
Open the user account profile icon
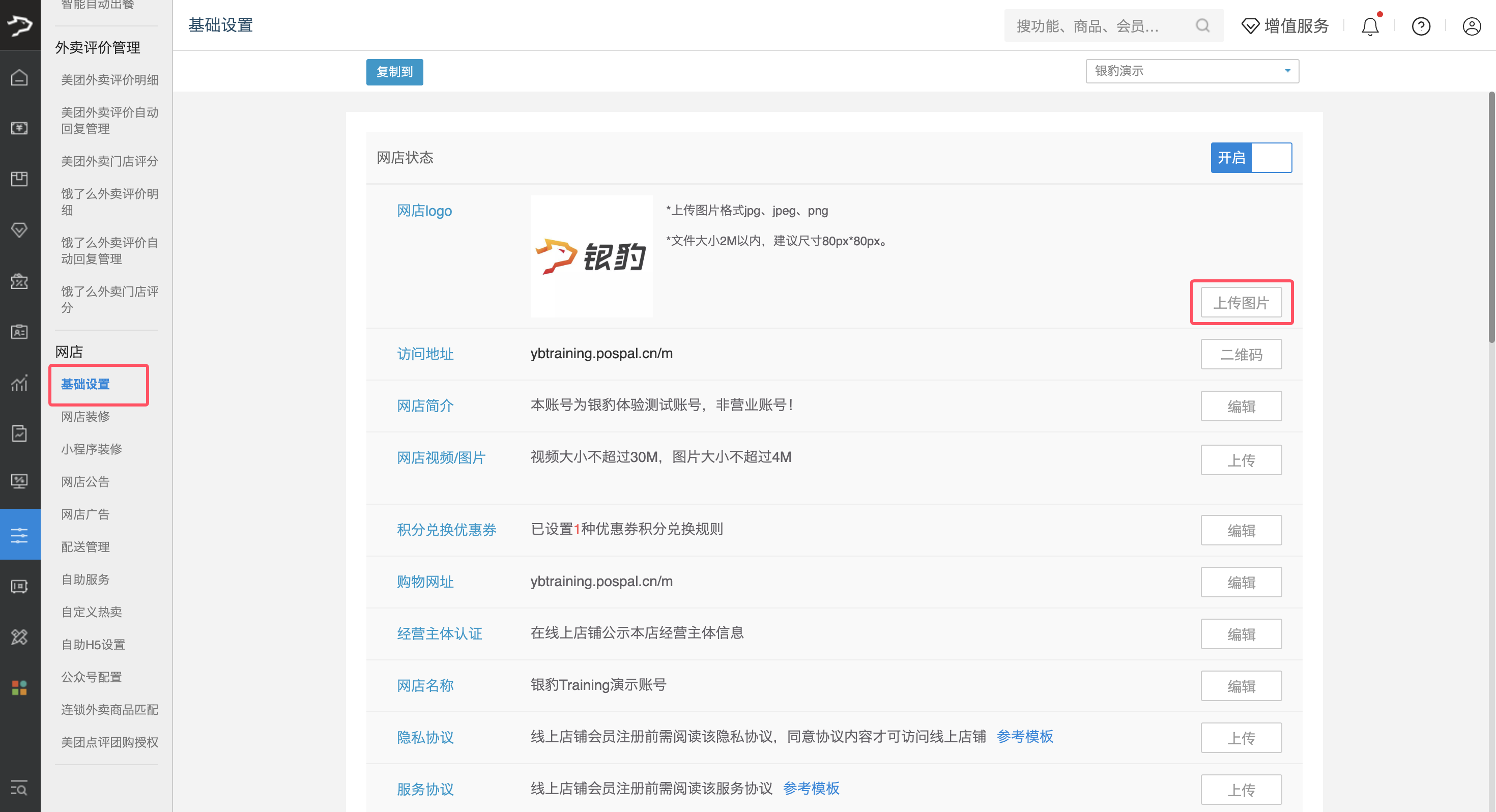coord(1472,26)
